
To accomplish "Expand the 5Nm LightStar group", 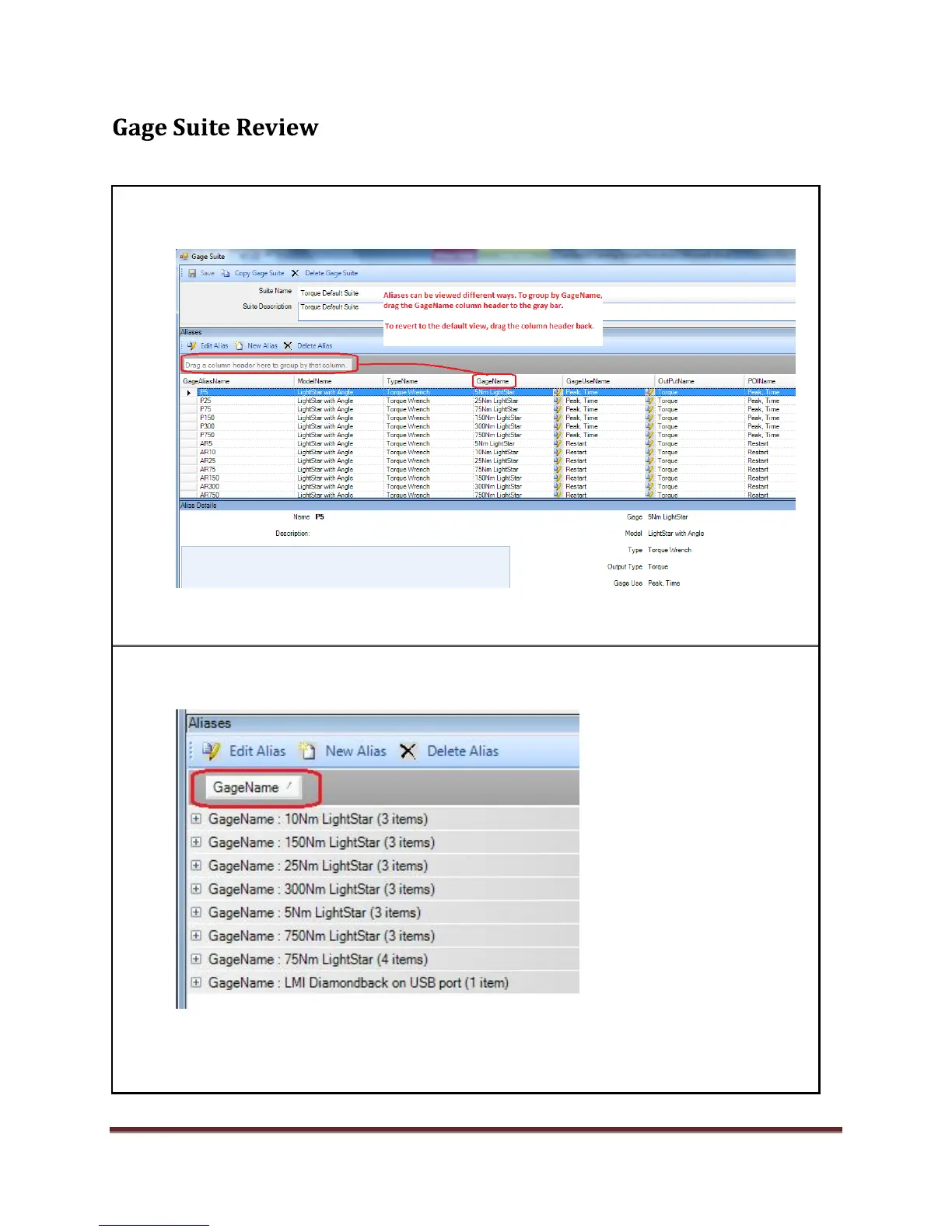I will tap(196, 912).
